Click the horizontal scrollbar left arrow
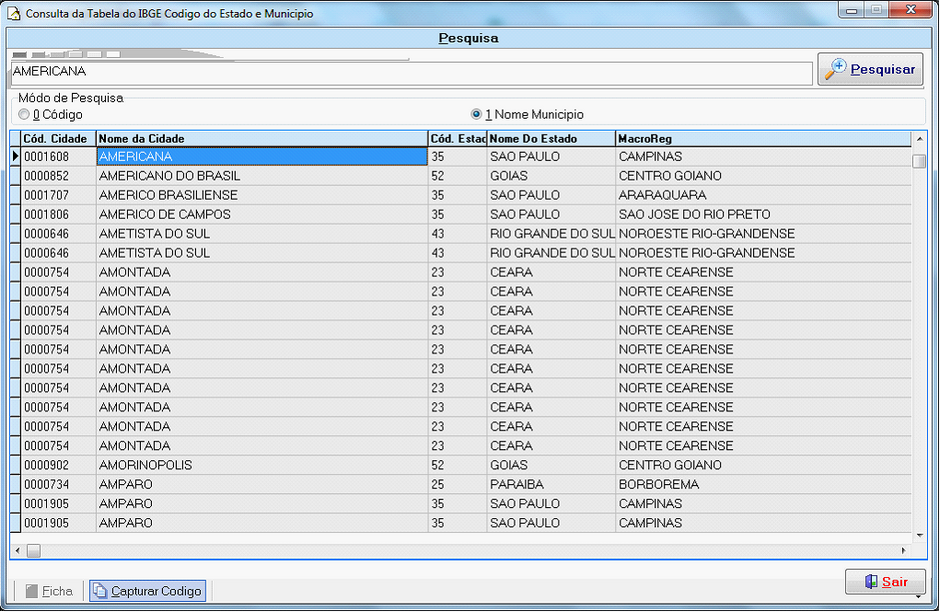 [17, 550]
